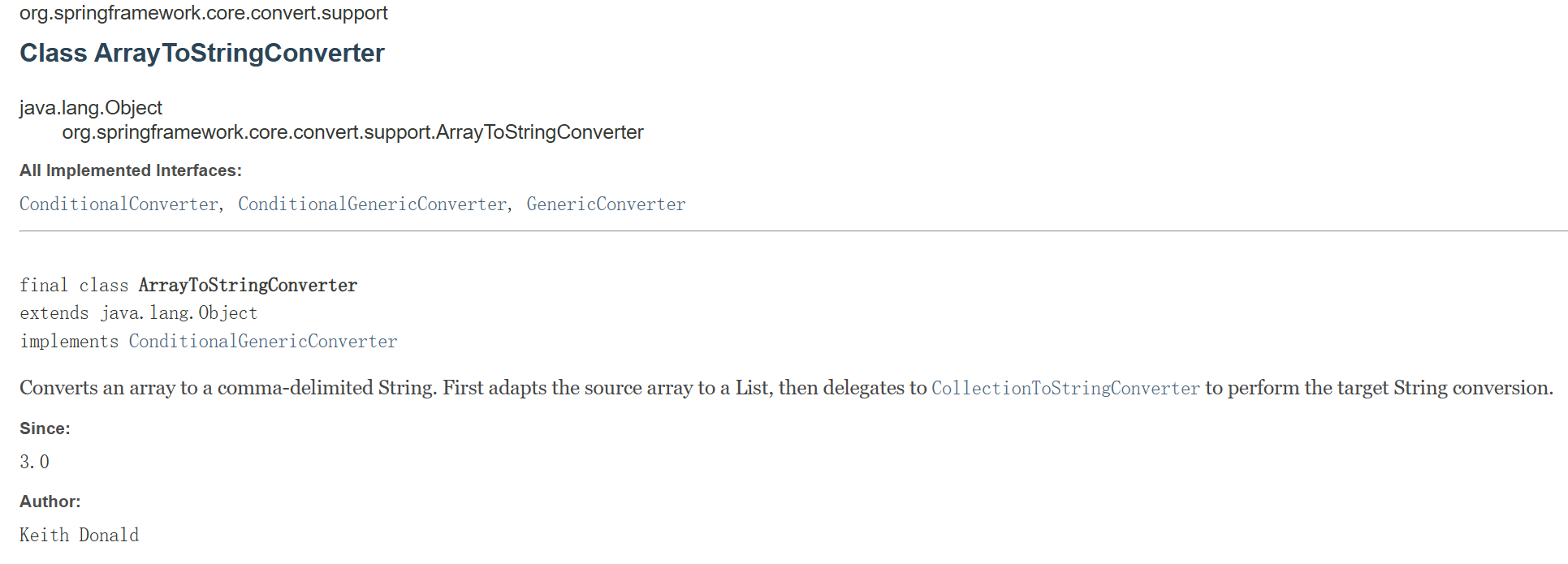Screen dimensions: 1568x564
Task: Click the 'Author:' label
Action: pos(50,502)
